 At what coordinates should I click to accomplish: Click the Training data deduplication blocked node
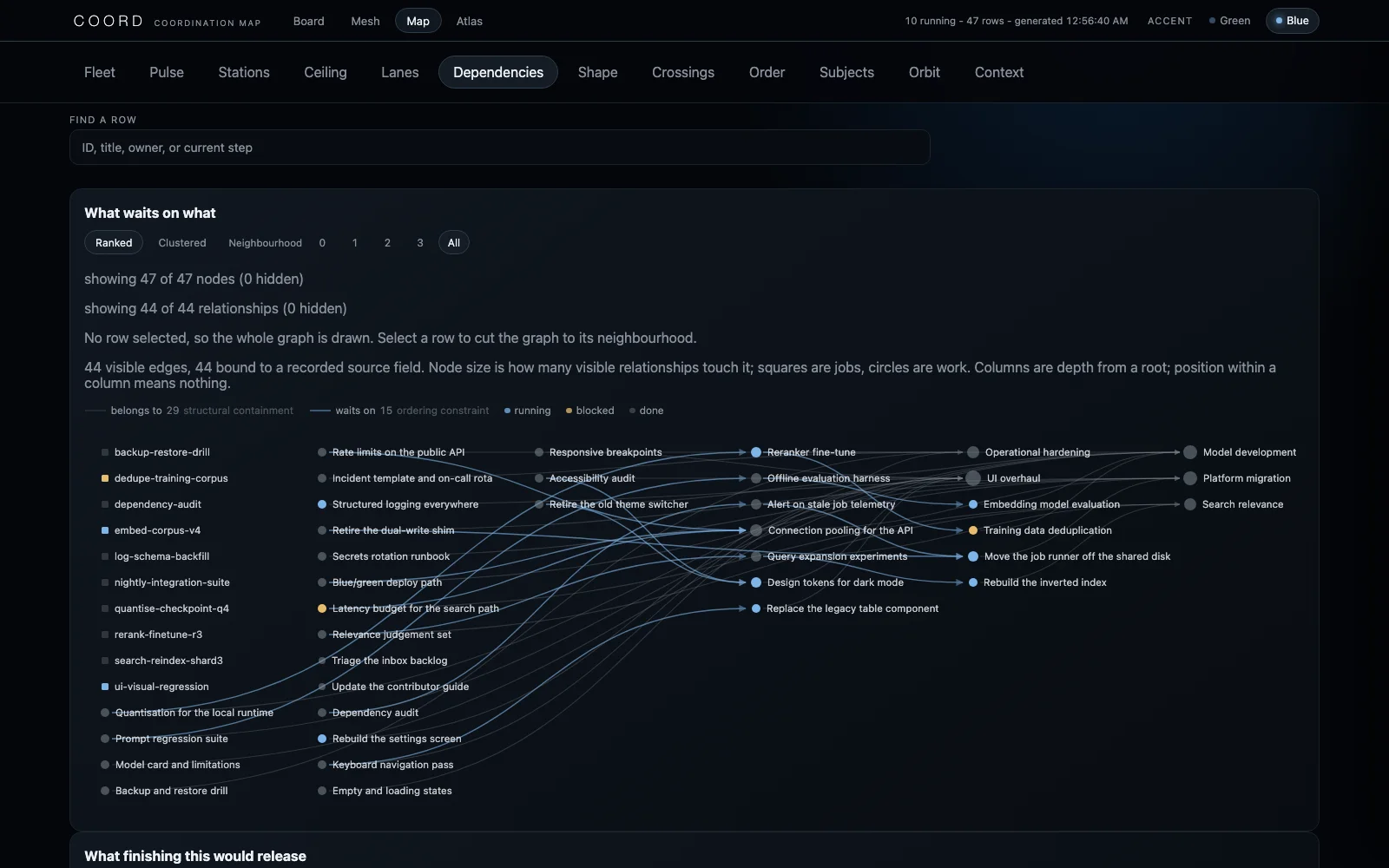[x=973, y=530]
